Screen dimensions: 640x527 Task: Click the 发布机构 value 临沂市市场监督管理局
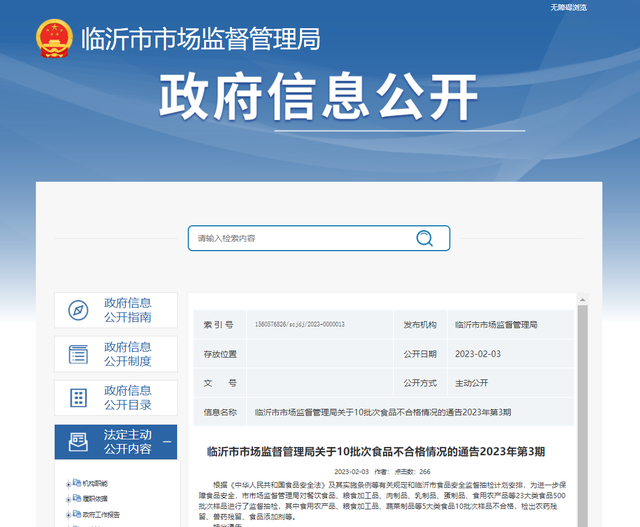[x=496, y=325]
